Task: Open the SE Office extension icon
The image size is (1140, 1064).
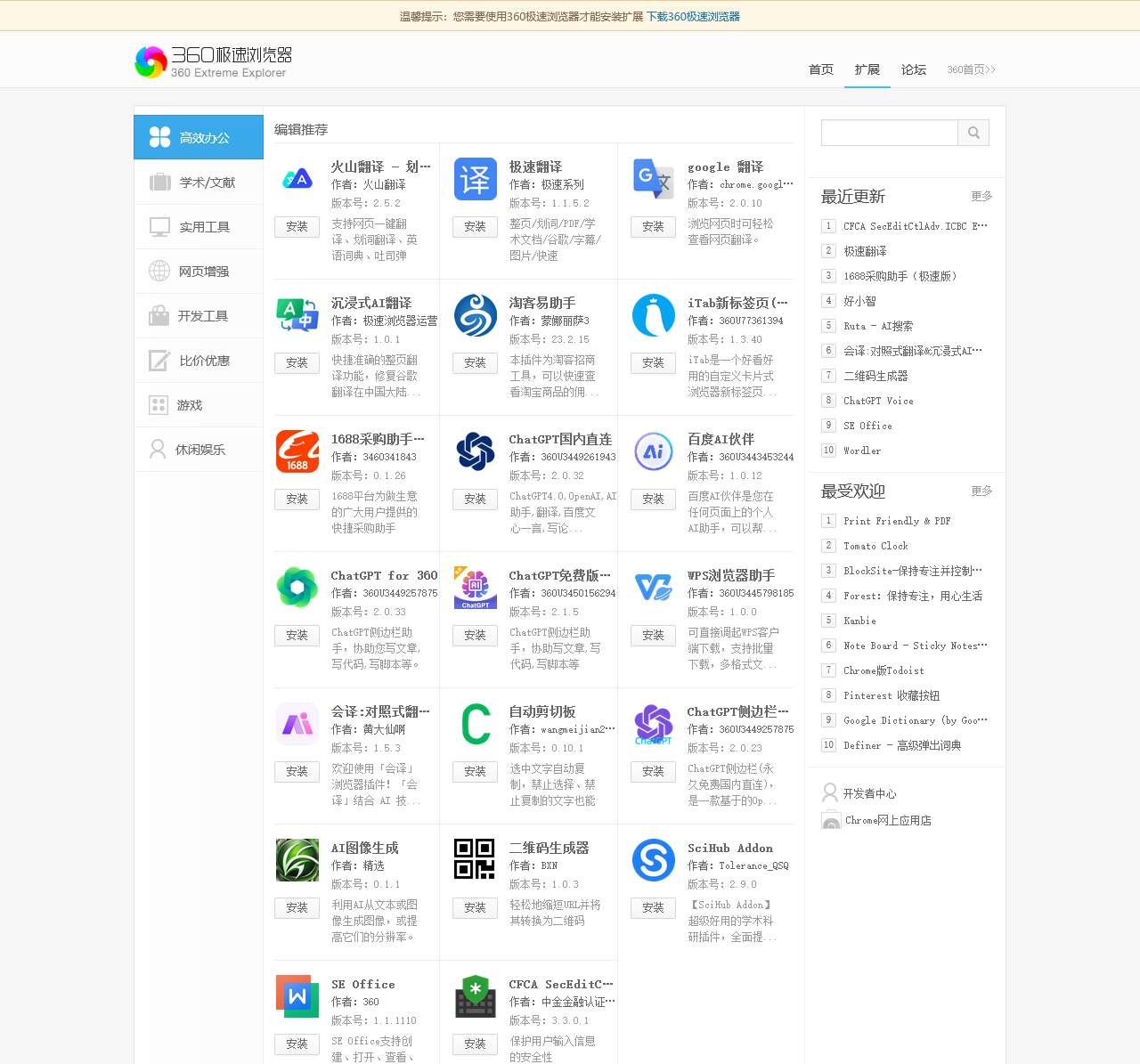Action: click(297, 996)
